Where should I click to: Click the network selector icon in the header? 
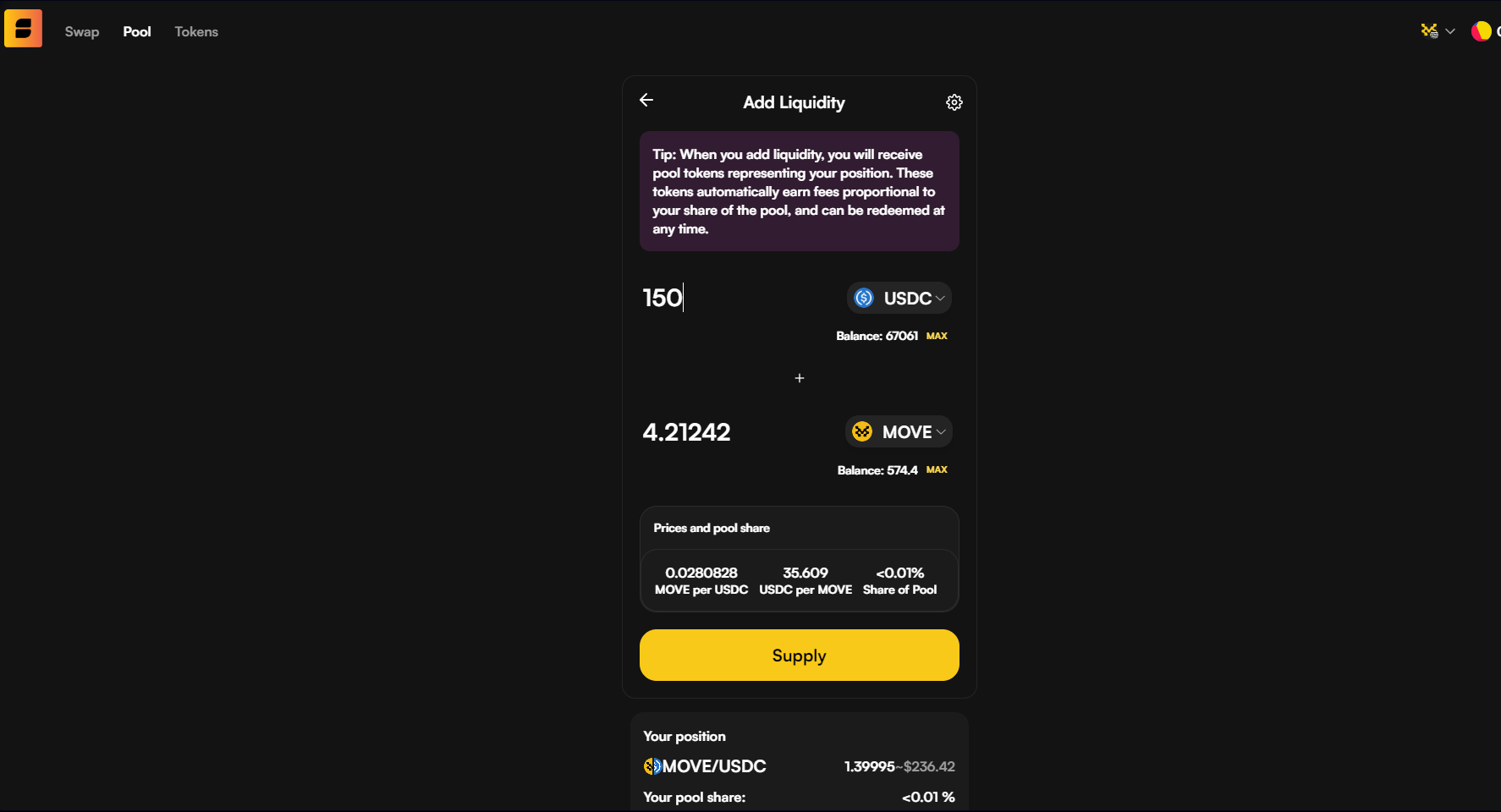(1429, 30)
